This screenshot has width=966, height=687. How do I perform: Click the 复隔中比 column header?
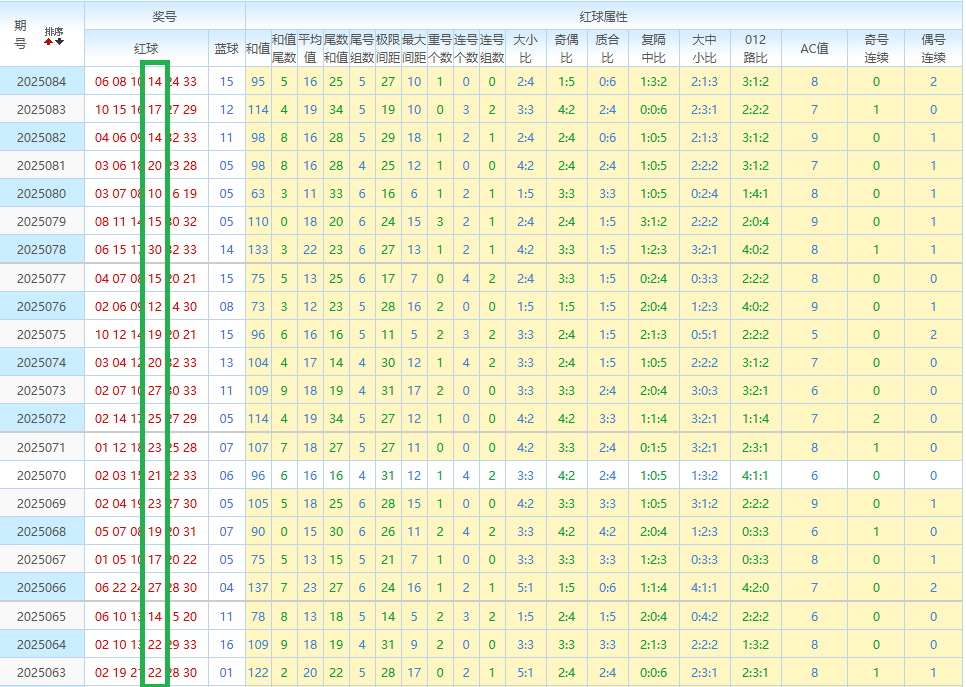pyautogui.click(x=654, y=49)
